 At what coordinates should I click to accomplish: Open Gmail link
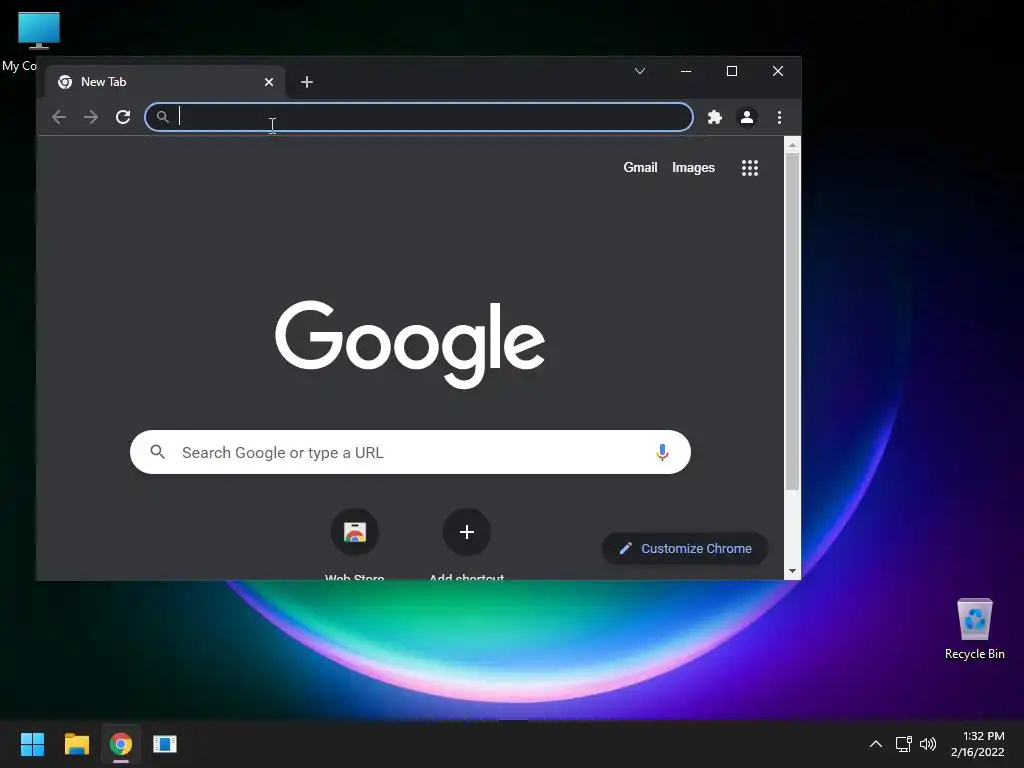[x=640, y=168]
